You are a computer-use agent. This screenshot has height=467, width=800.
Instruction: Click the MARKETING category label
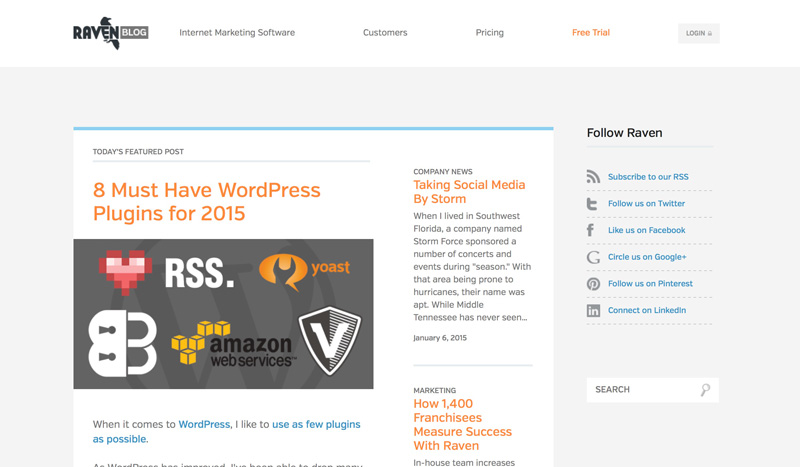click(x=435, y=390)
